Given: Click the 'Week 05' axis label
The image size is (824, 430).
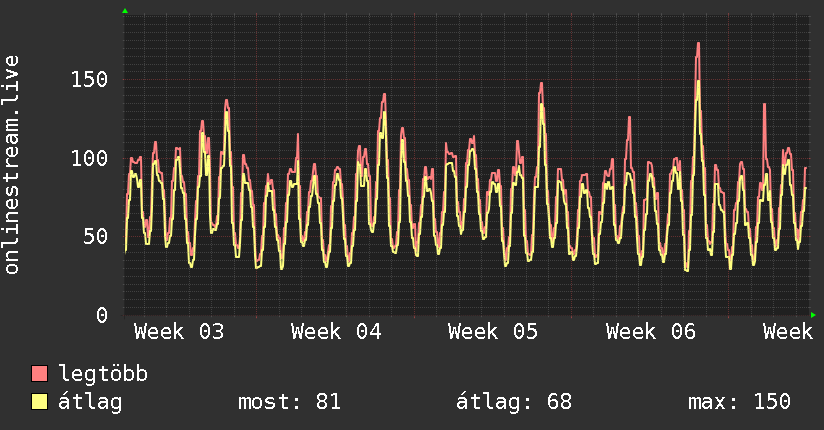Looking at the screenshot, I should click(493, 332).
